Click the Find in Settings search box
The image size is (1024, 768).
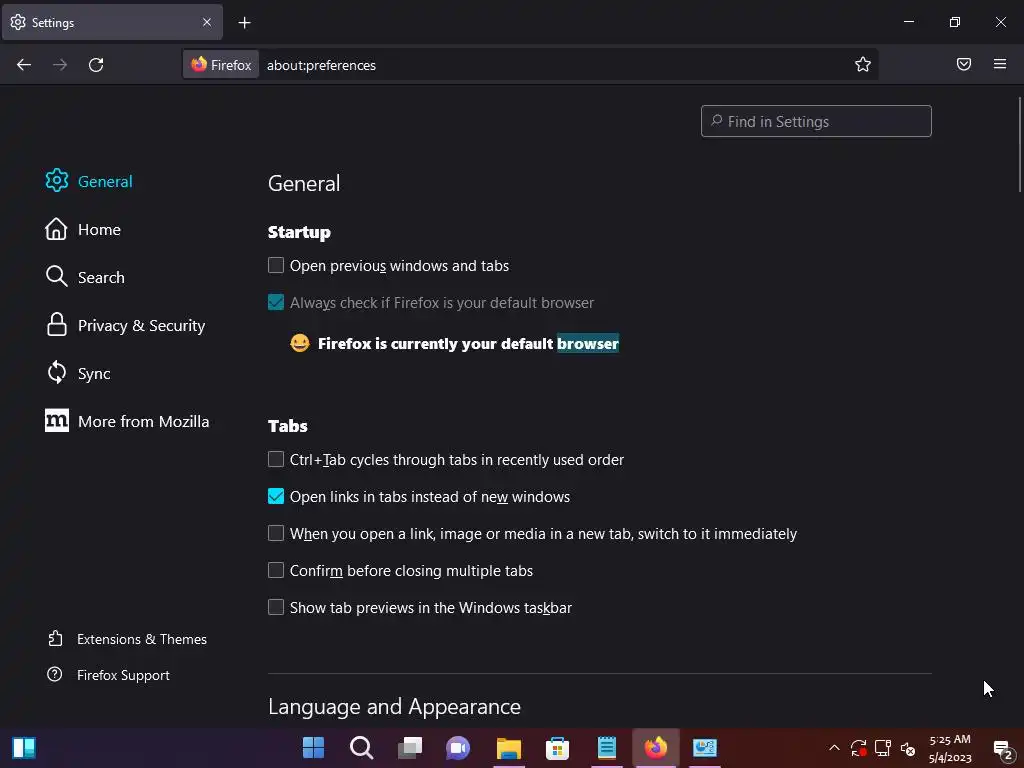click(816, 121)
